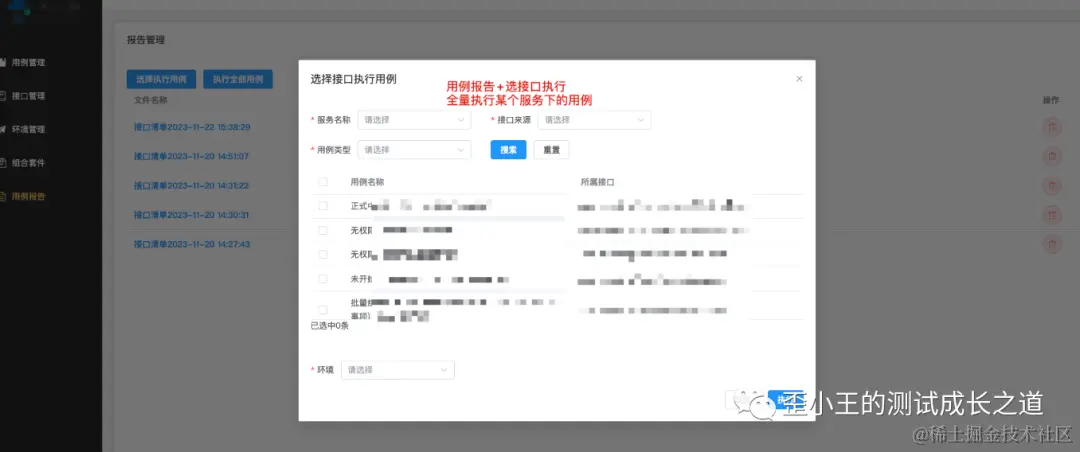The height and width of the screenshot is (452, 1080).
Task: Click the blue 搜索 button
Action: point(508,150)
